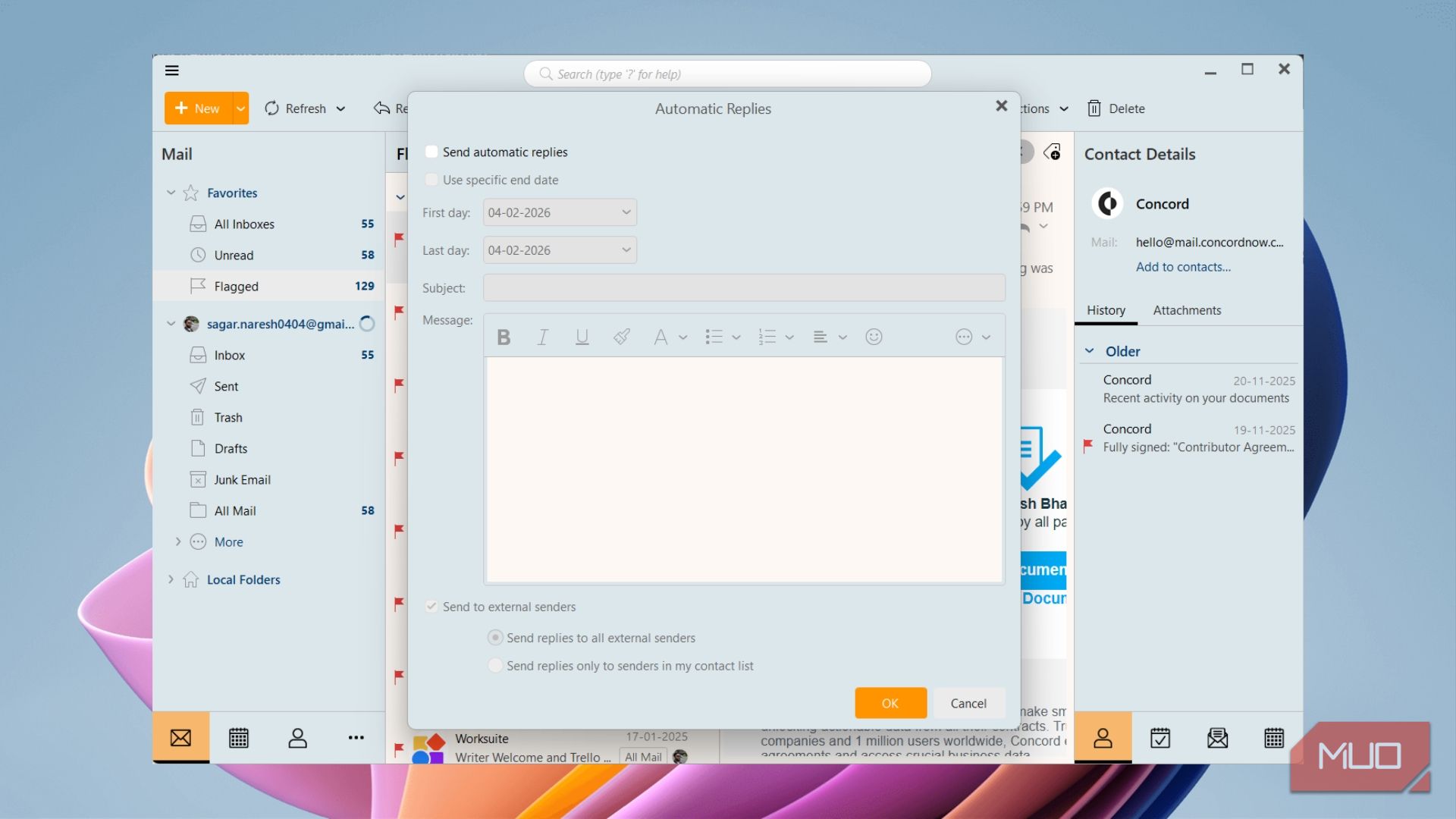Open agenda calendar icon in right sidebar bottom

tap(1274, 738)
